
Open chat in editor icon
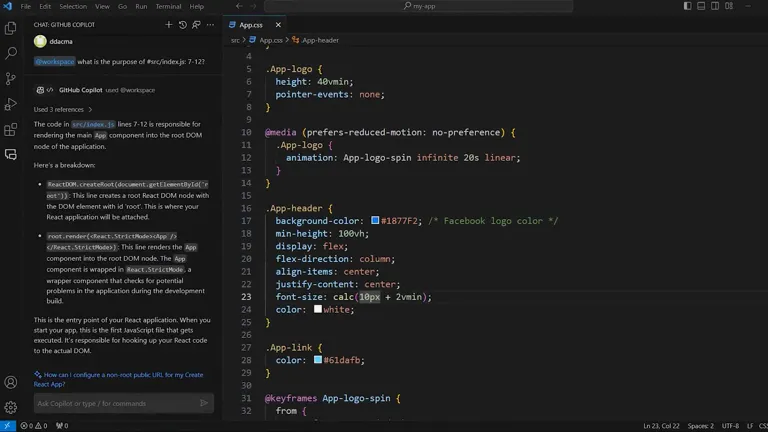click(196, 24)
